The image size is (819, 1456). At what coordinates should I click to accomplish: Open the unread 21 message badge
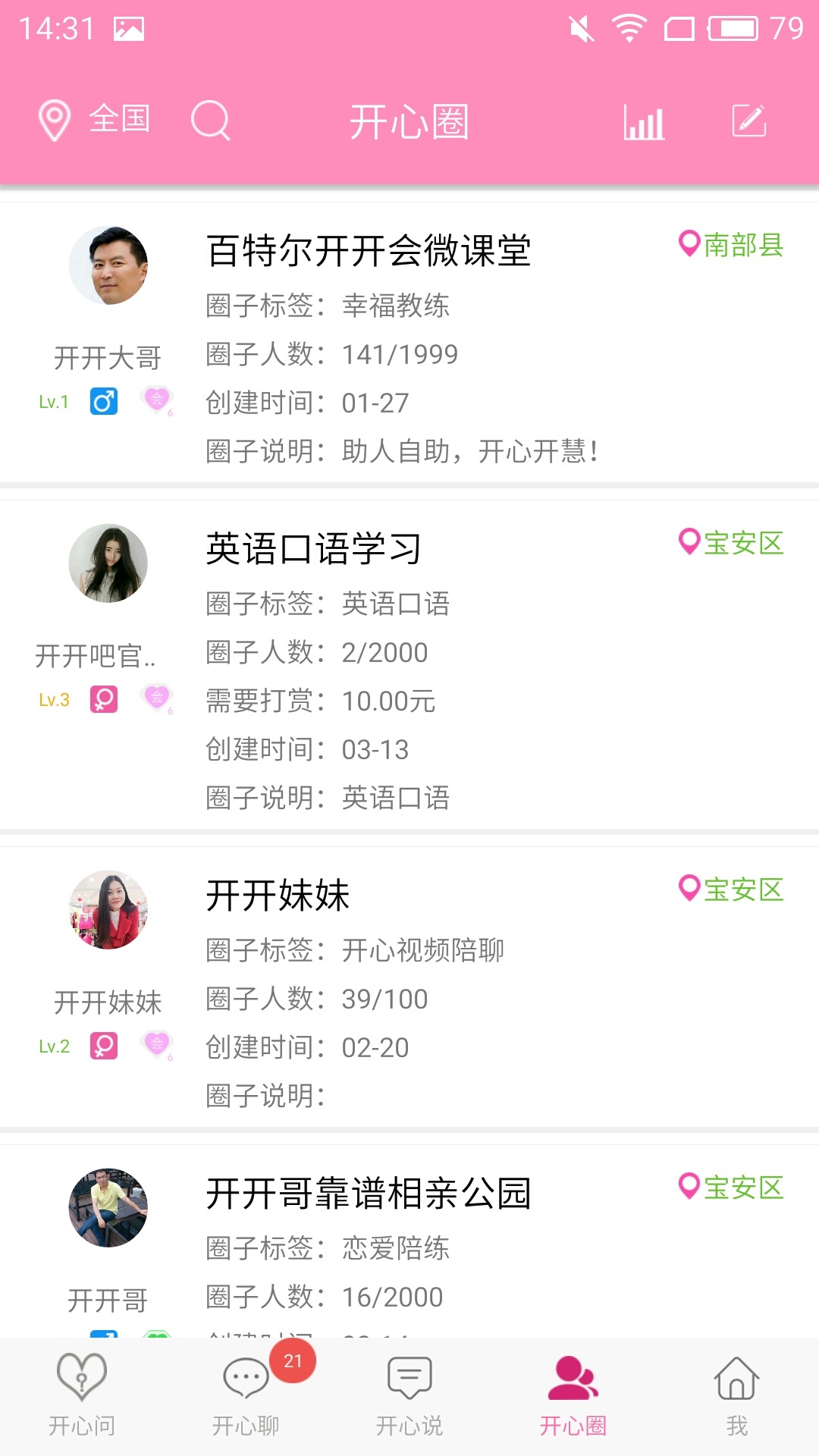[x=293, y=1360]
